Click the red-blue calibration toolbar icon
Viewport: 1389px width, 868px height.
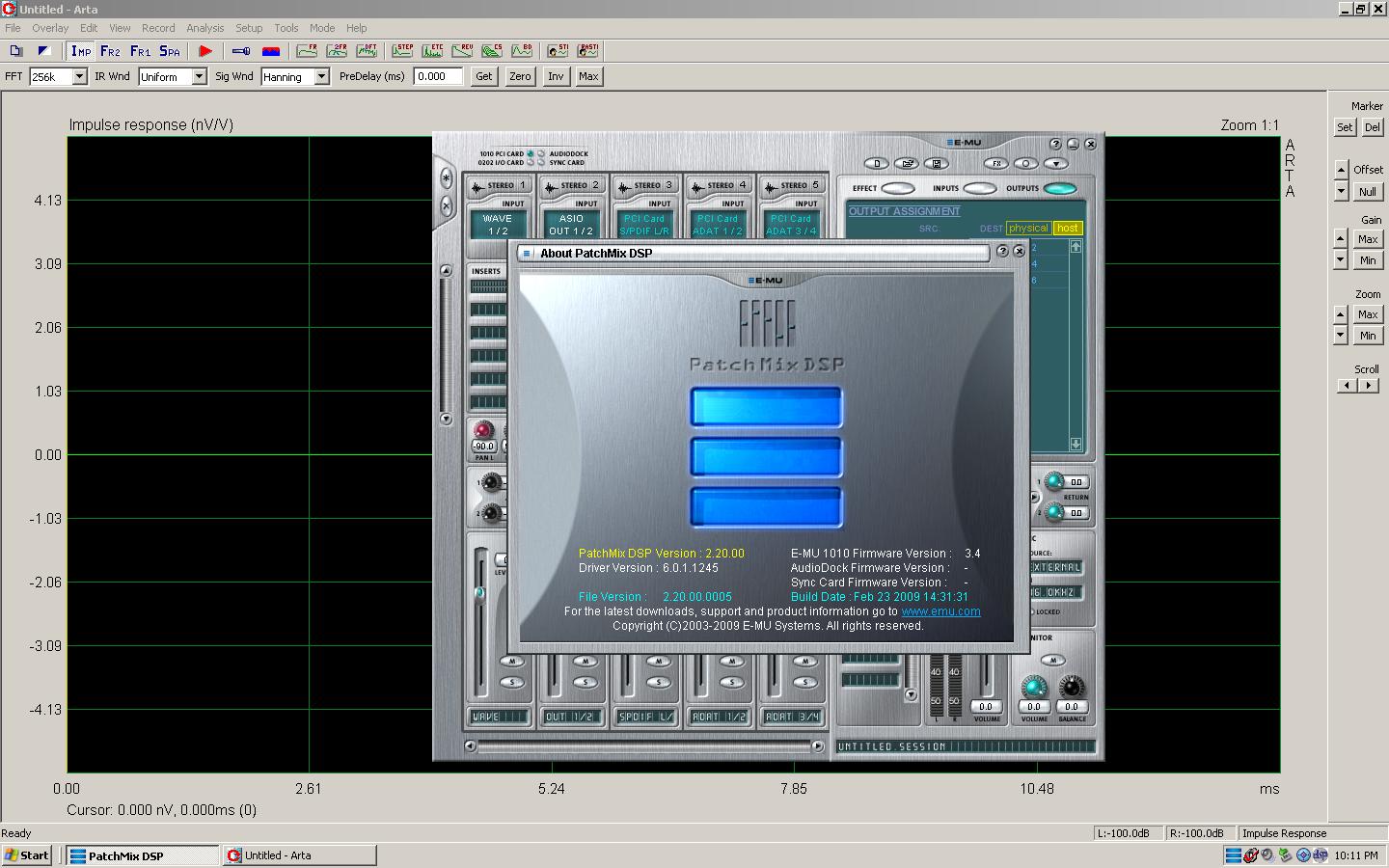(x=271, y=51)
